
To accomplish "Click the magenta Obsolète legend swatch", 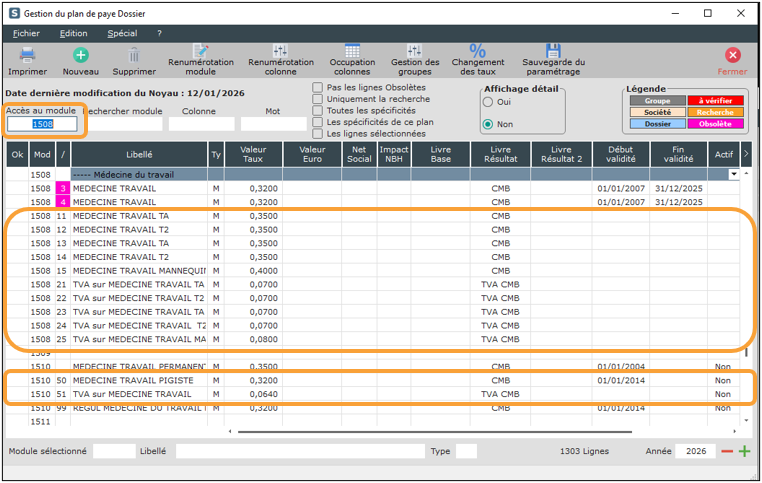I will [715, 124].
